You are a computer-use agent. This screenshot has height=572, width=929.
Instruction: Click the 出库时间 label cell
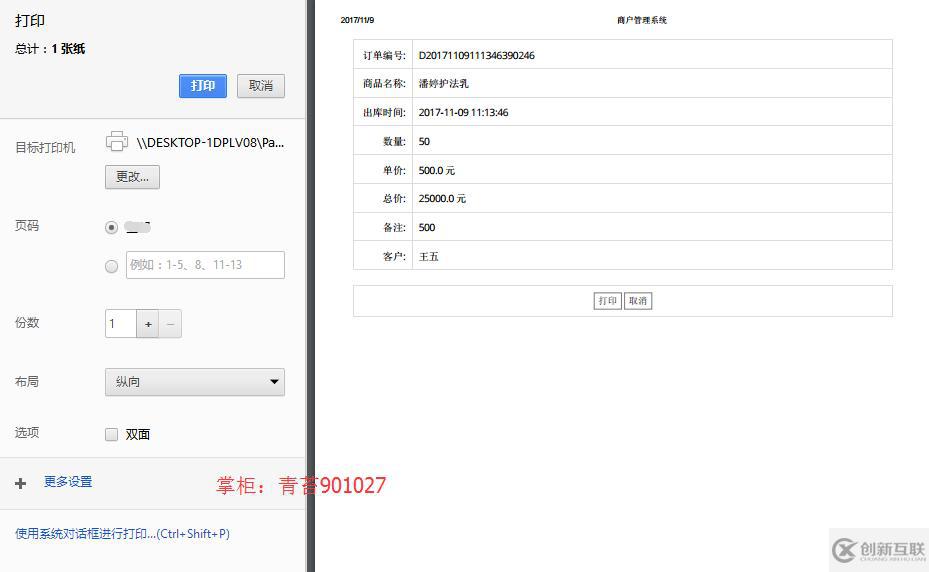383,113
